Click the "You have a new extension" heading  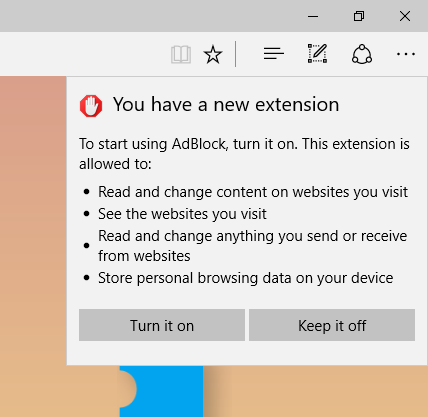226,105
